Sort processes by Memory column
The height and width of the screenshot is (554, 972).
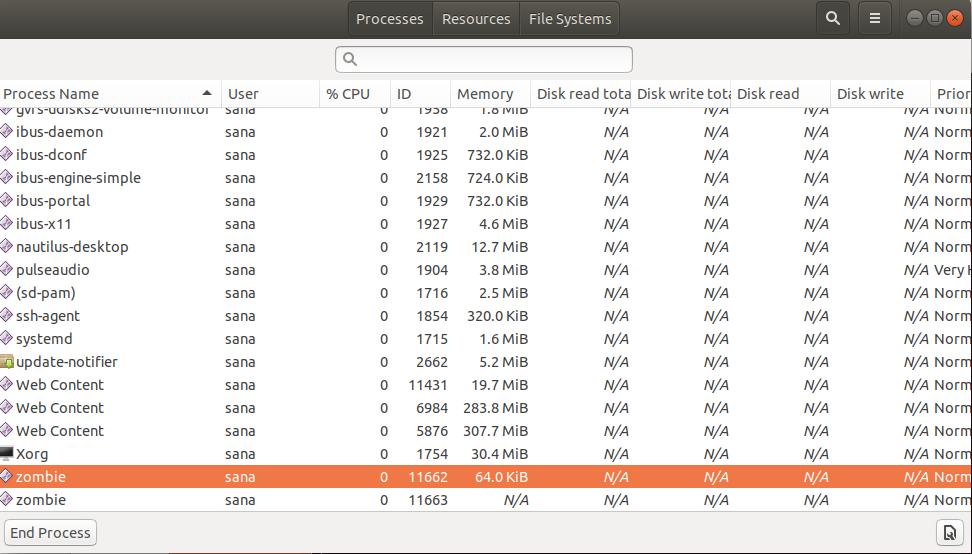485,94
